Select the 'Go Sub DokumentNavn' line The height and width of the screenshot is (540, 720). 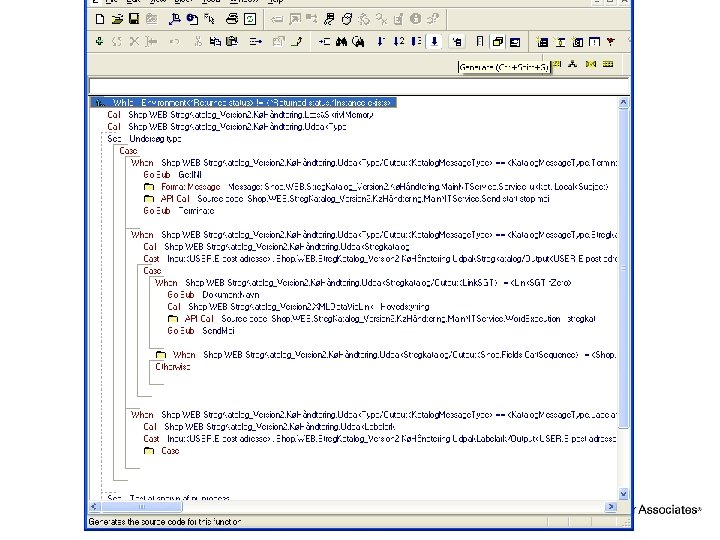coord(213,295)
